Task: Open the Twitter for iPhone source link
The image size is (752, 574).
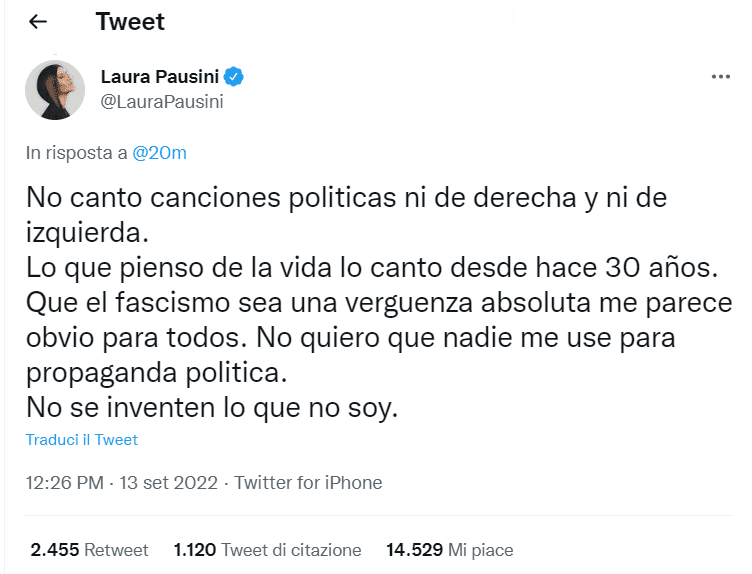Action: pos(308,483)
